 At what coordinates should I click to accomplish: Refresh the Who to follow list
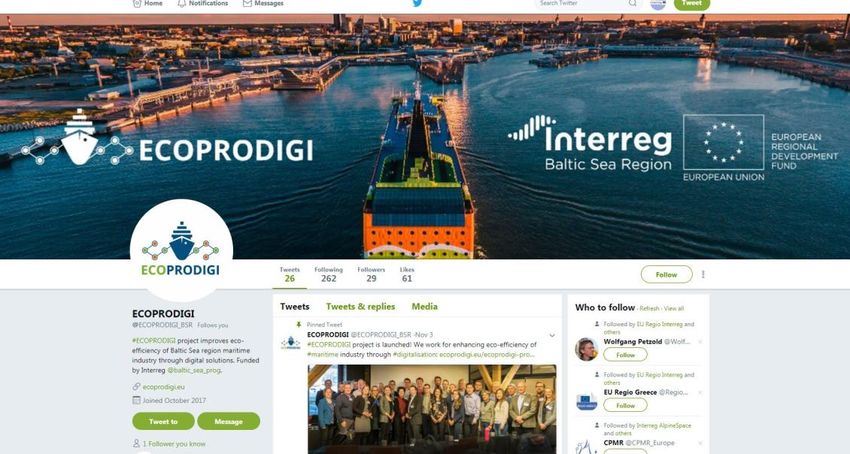649,309
